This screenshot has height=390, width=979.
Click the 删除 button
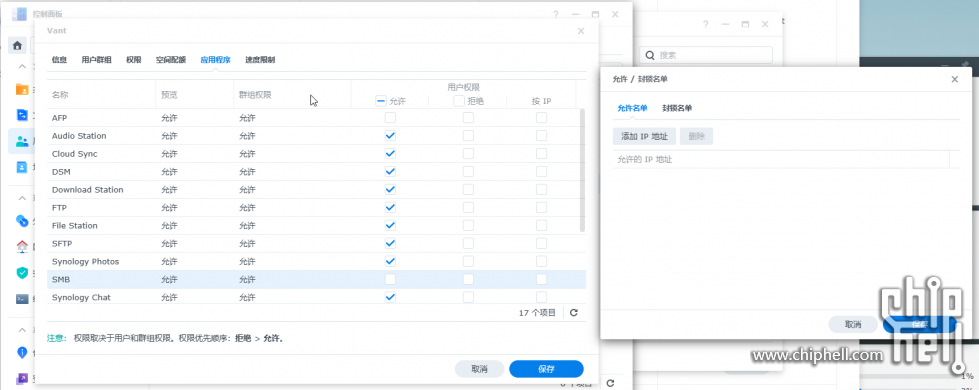[696, 137]
